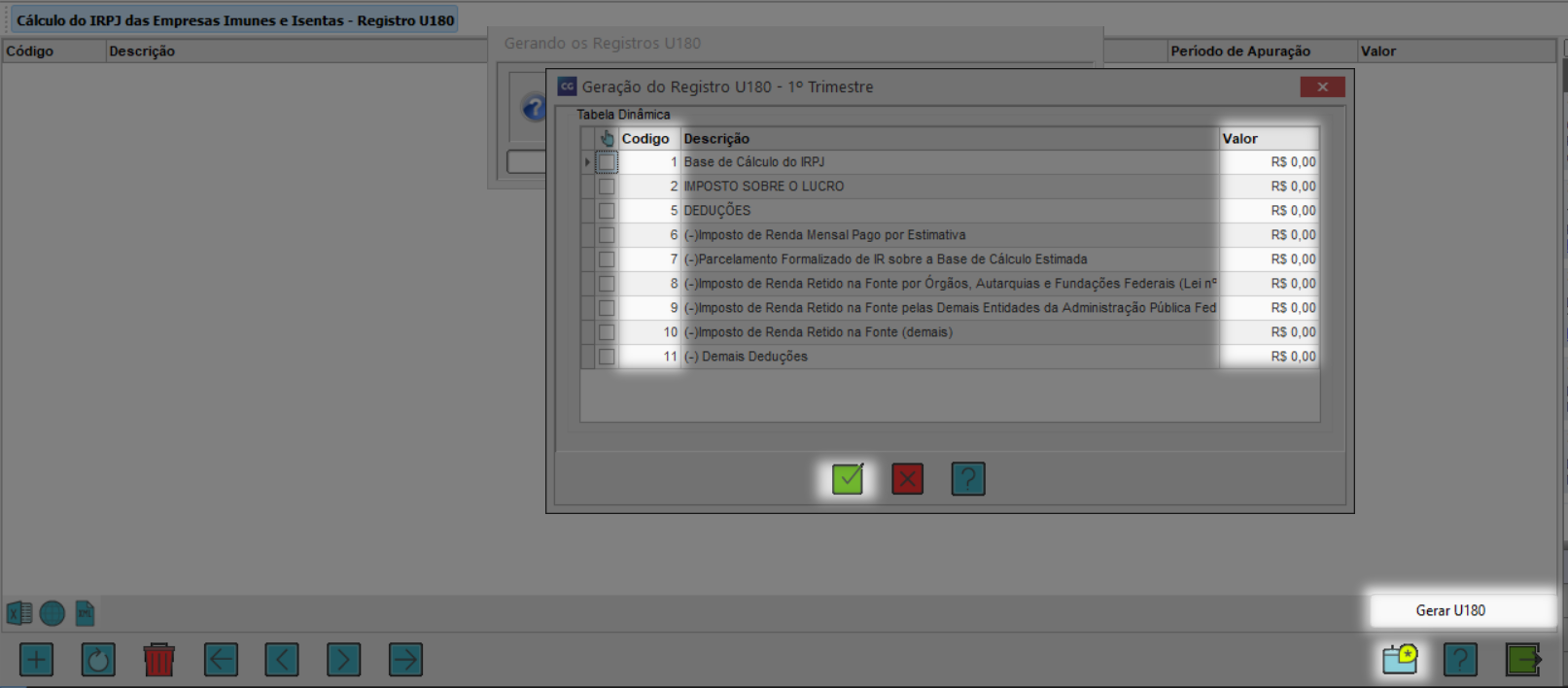Click the hand select-all icon in table header
The height and width of the screenshot is (688, 1568).
[607, 138]
